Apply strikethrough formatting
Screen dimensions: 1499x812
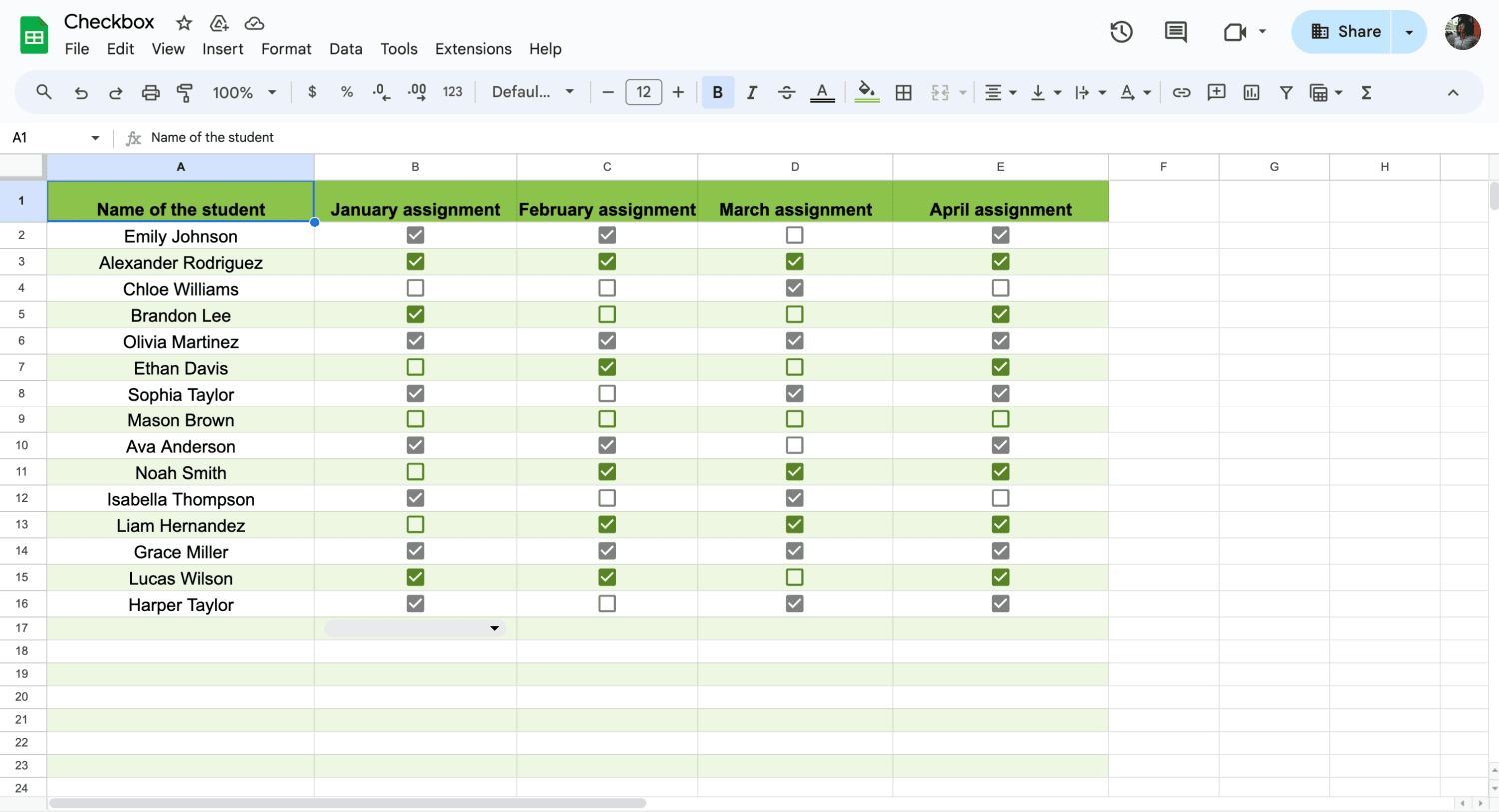click(x=786, y=92)
